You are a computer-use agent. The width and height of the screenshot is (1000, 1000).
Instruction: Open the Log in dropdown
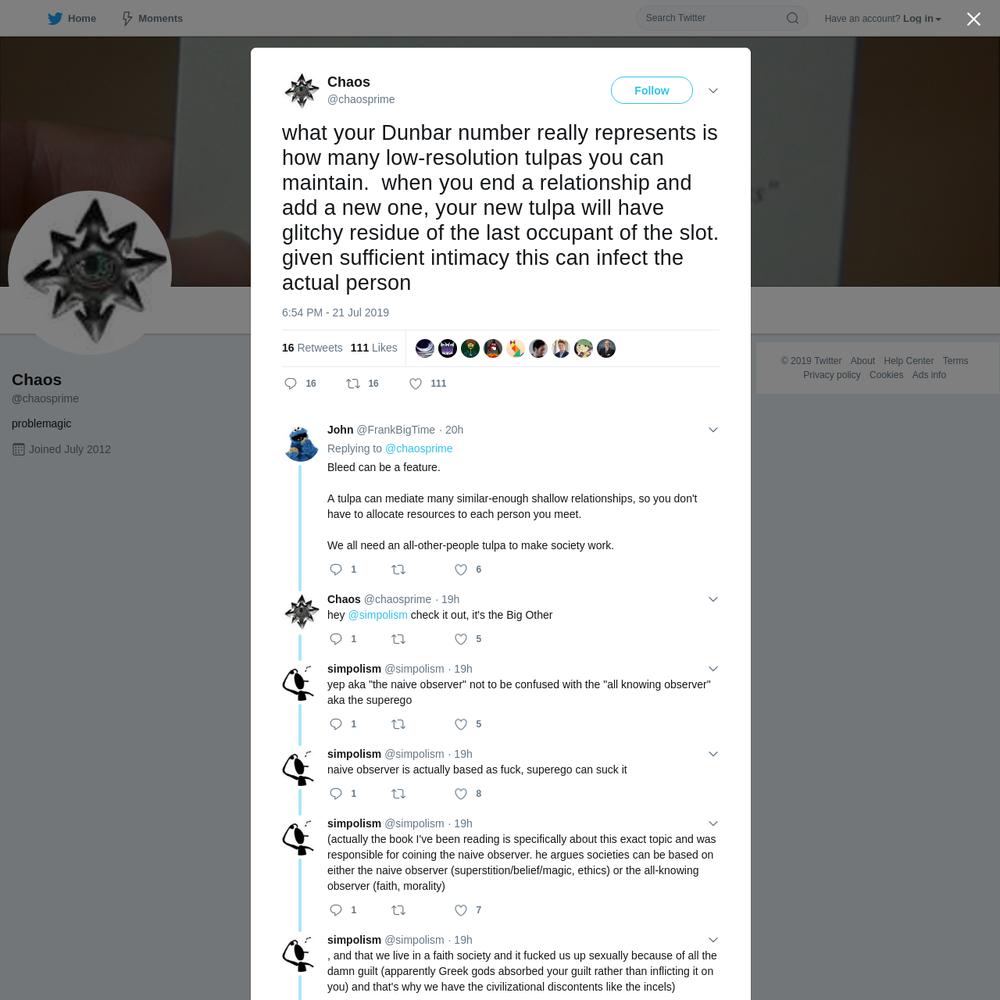922,18
